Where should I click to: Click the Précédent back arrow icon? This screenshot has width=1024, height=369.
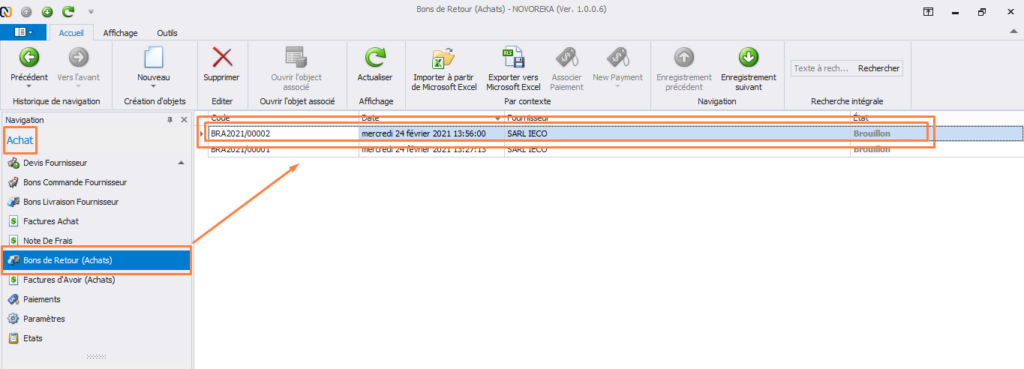29,58
